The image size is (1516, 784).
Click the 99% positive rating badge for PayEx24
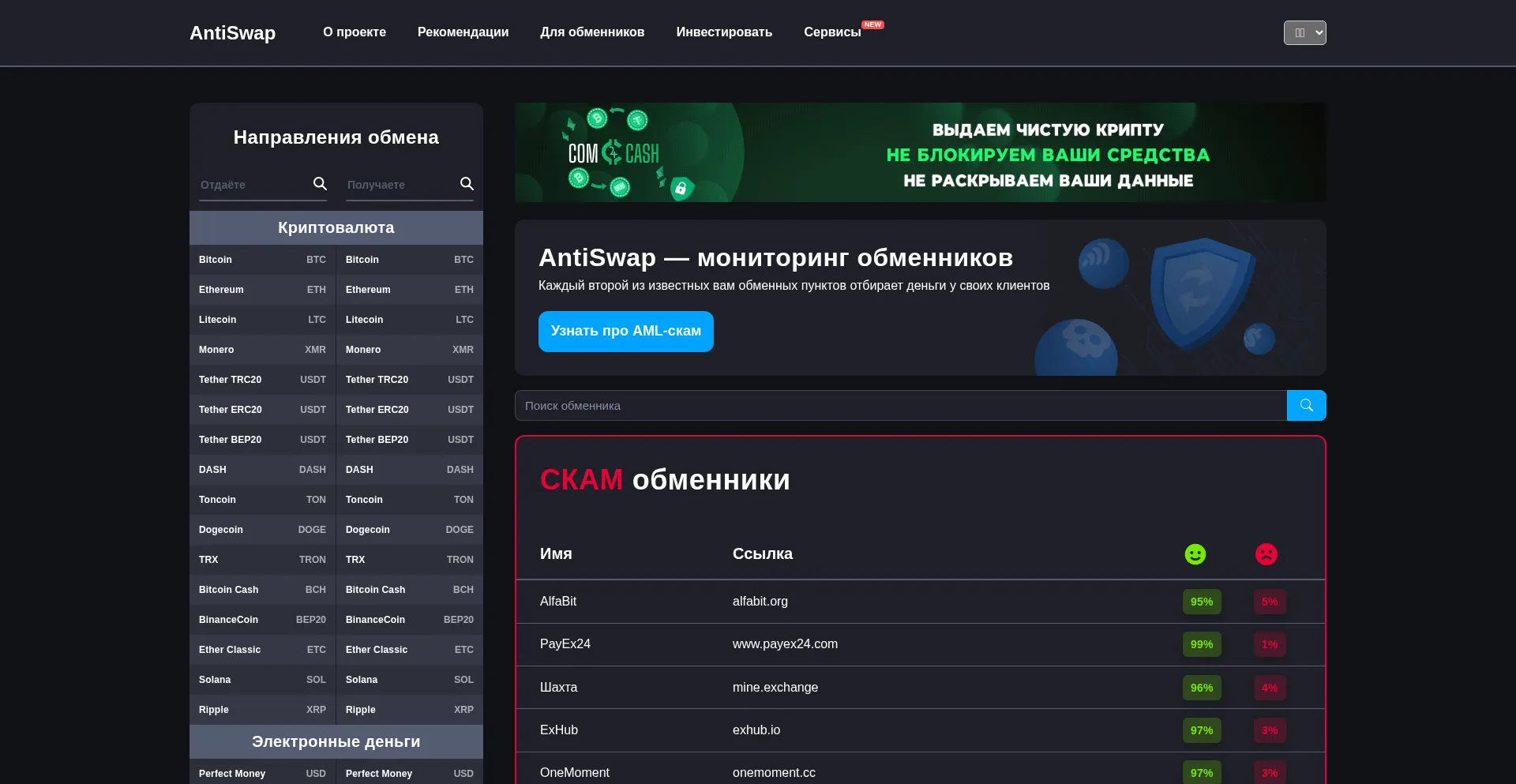tap(1201, 644)
